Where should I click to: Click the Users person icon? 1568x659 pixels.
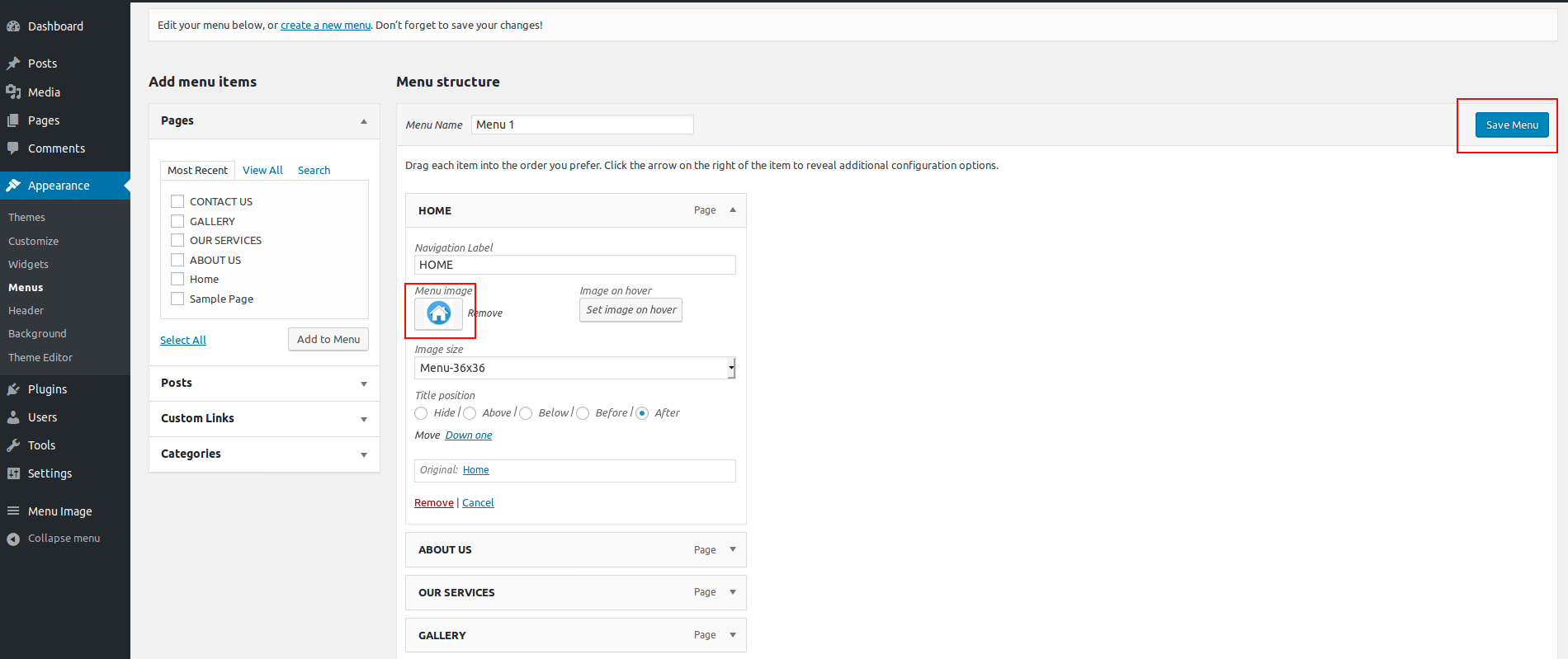pyautogui.click(x=13, y=417)
